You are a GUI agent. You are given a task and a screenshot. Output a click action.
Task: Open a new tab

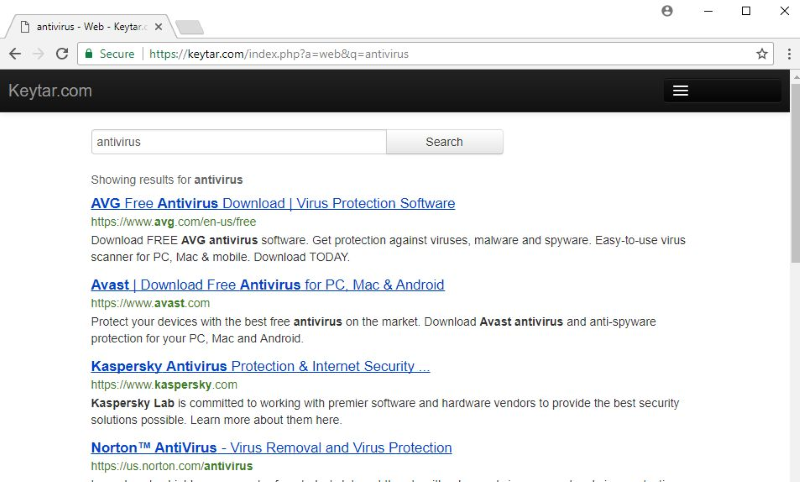(x=189, y=27)
